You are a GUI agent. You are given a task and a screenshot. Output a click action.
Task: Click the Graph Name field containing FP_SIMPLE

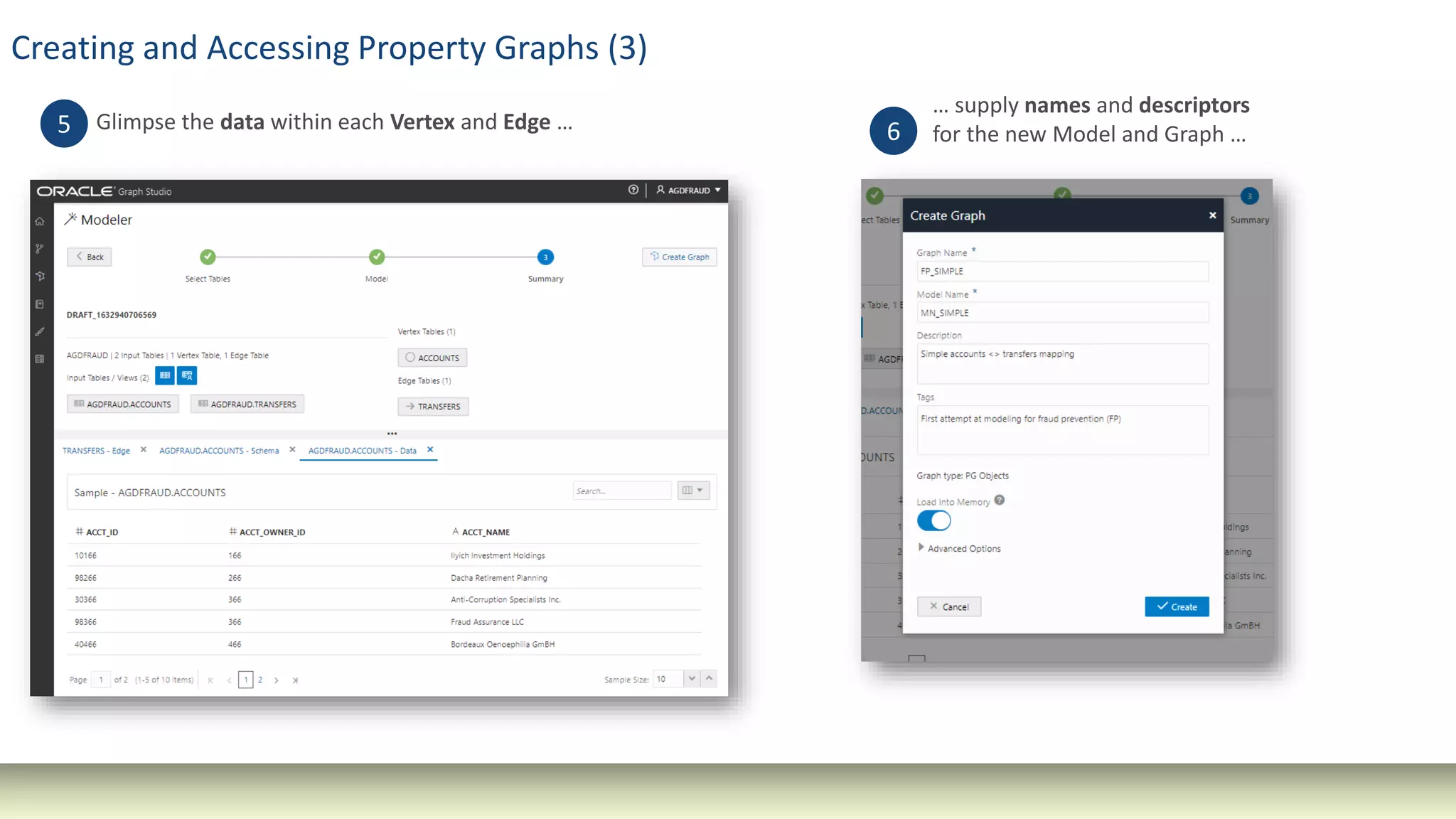click(1063, 271)
